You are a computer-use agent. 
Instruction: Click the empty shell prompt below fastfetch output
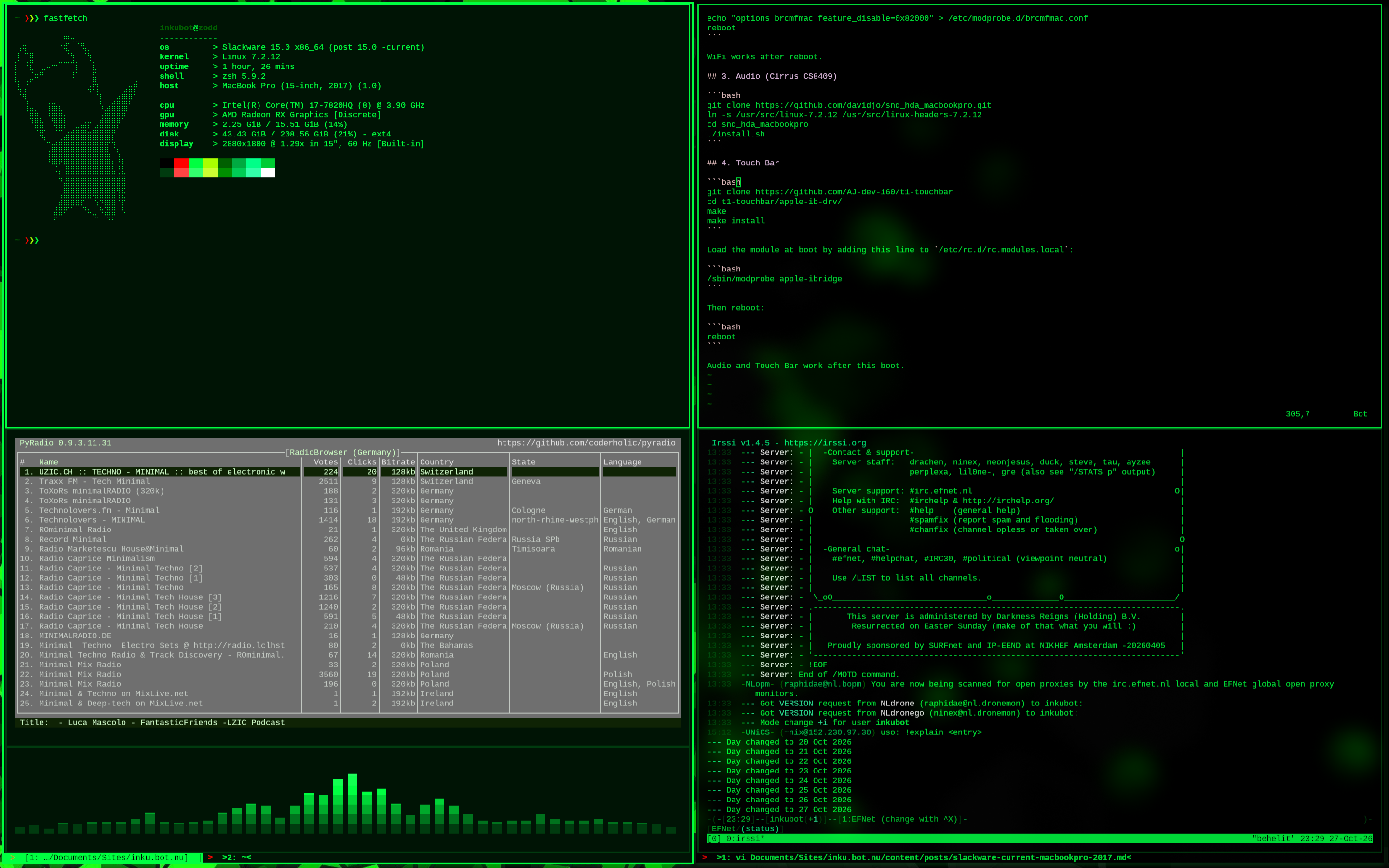(27, 240)
